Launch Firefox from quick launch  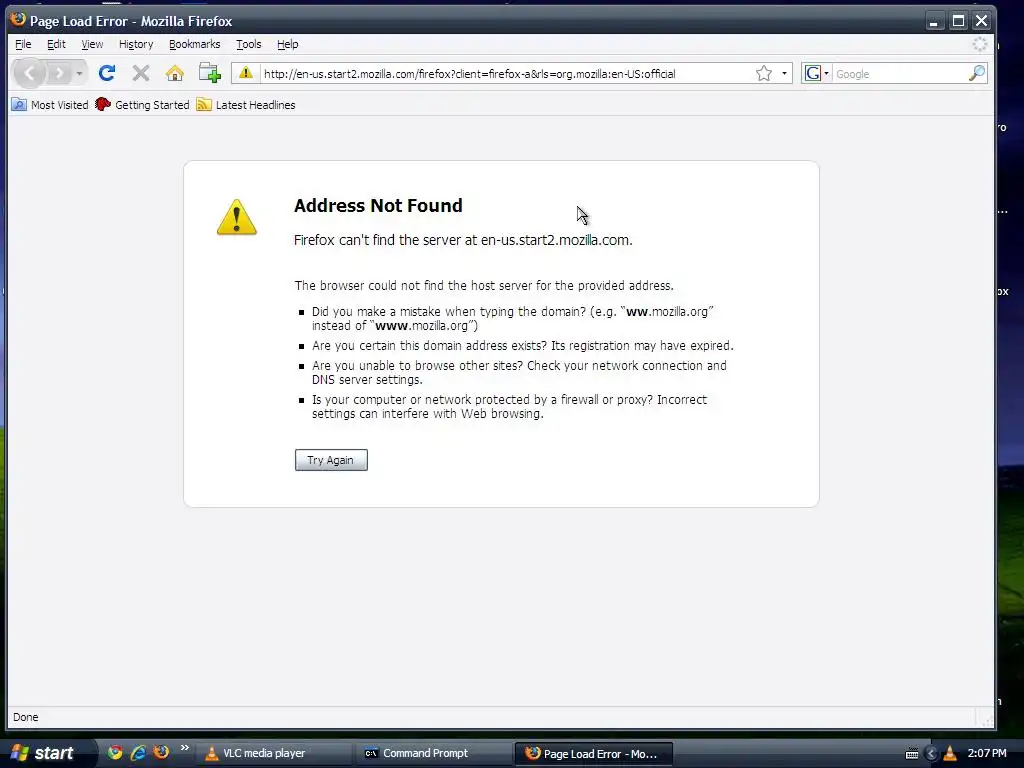coord(161,752)
